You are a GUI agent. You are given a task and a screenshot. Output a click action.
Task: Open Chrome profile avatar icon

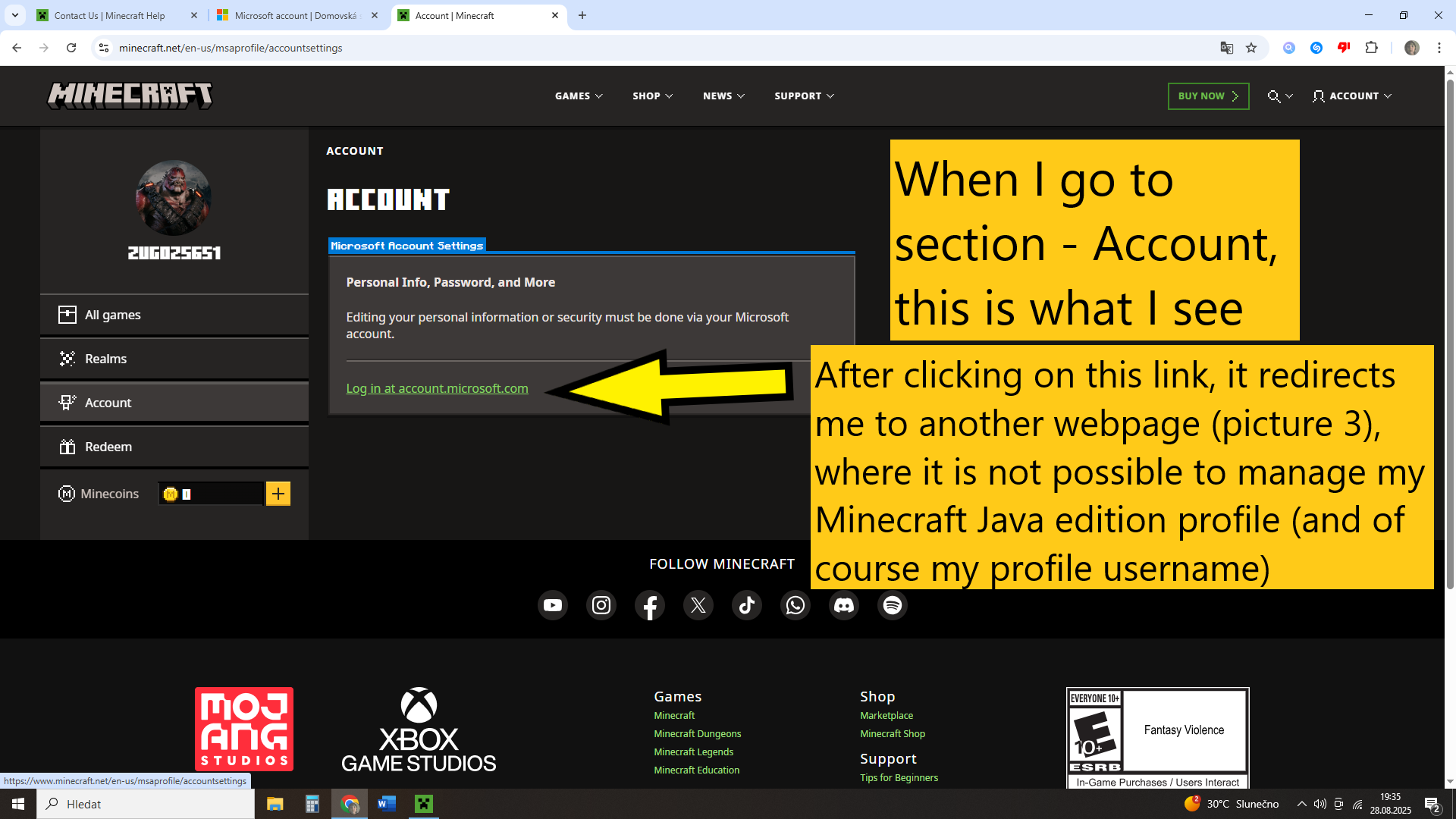click(1412, 48)
